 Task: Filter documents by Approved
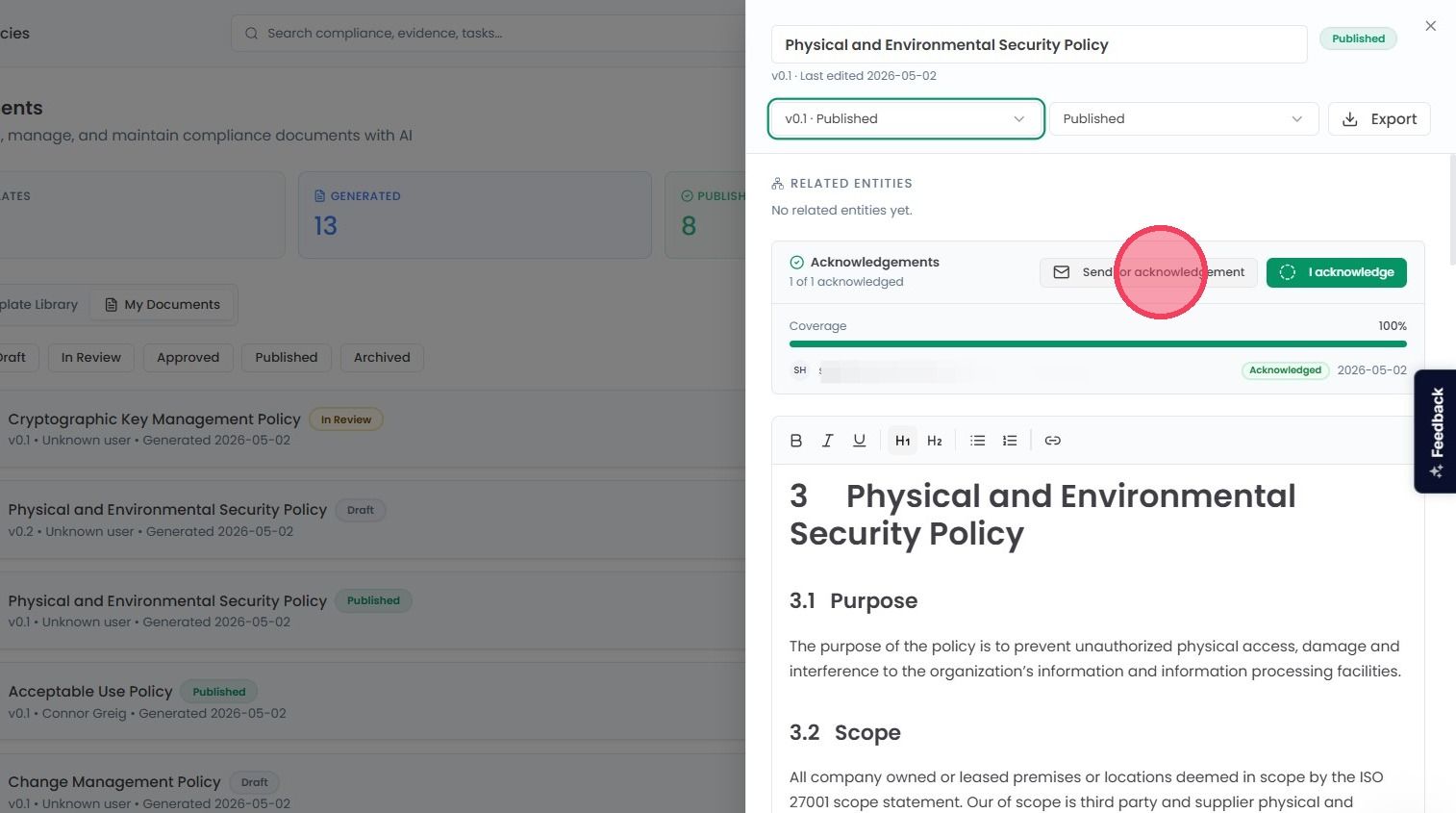coord(188,358)
